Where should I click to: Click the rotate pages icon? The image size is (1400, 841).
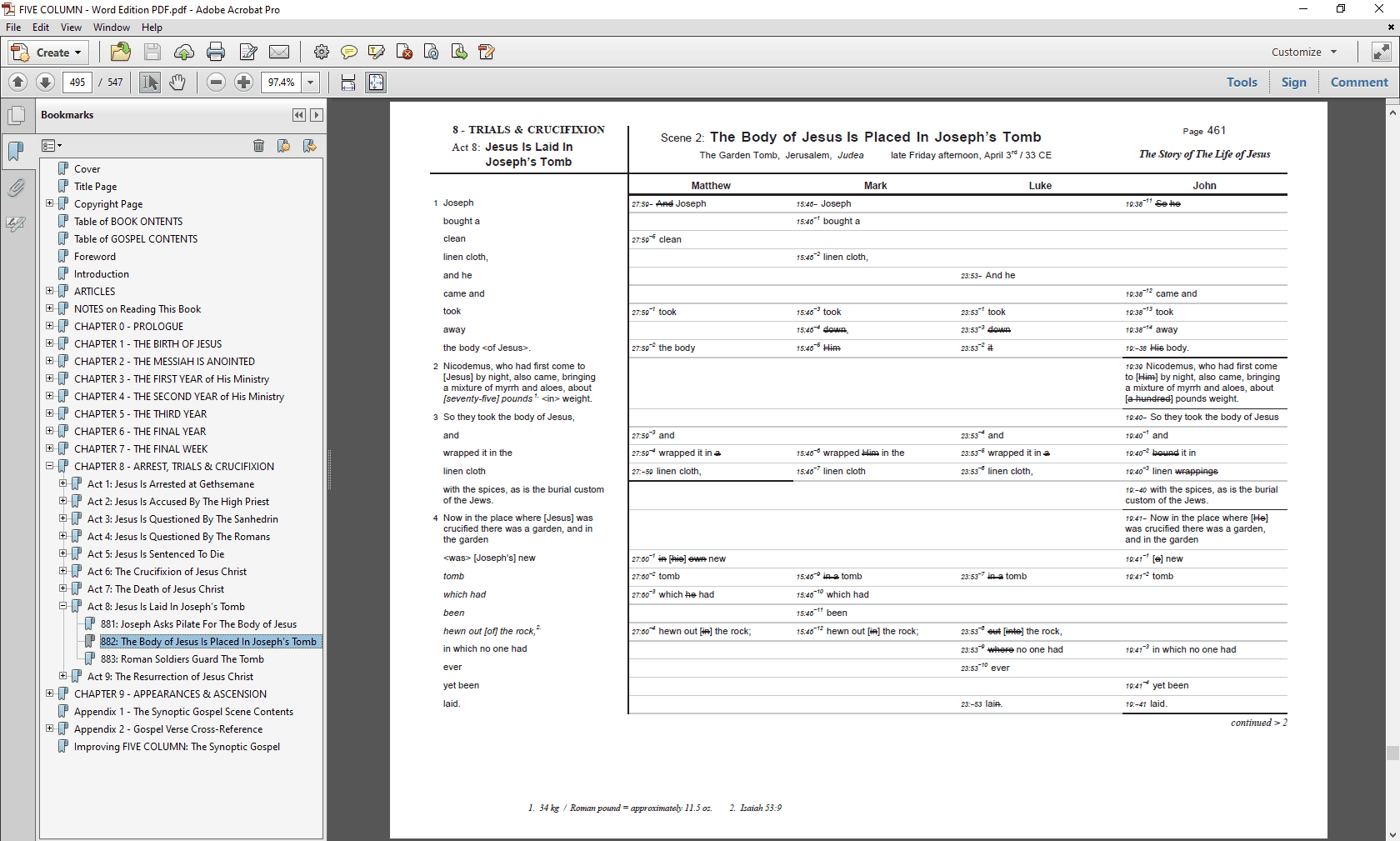coord(432,52)
